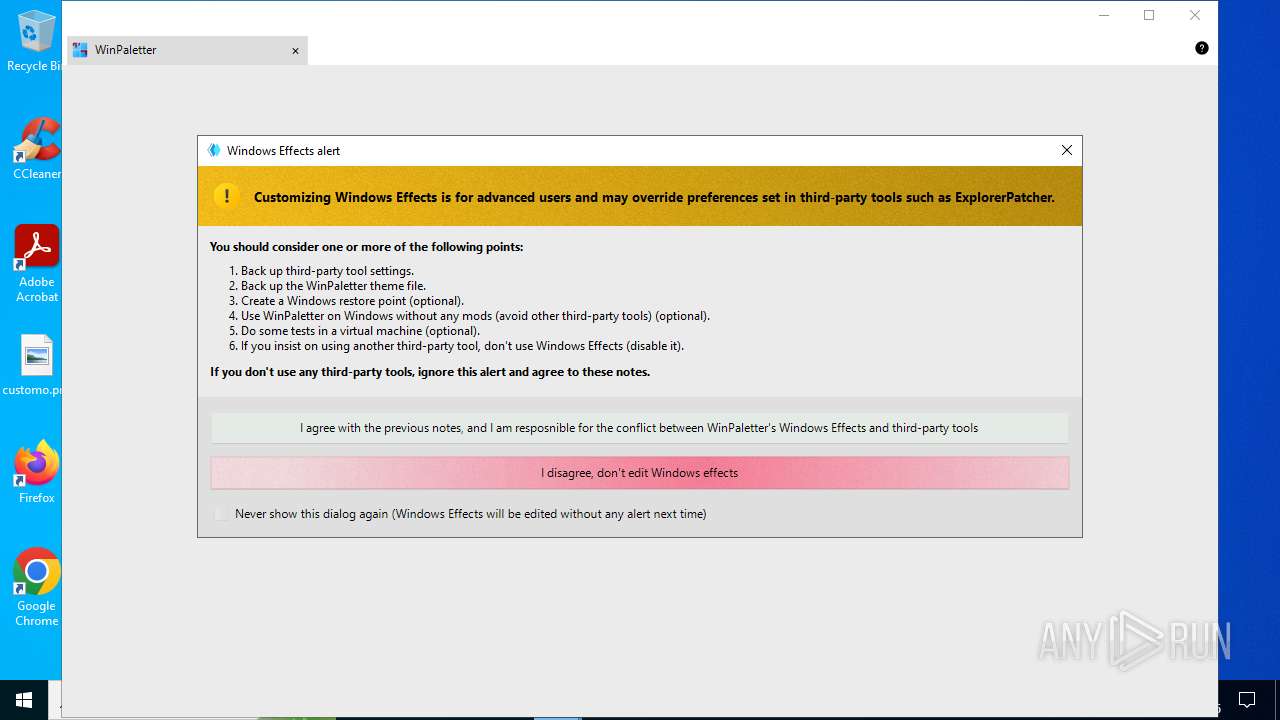Click the yellow warning exclamation icon
This screenshot has width=1280, height=720.
click(x=227, y=196)
